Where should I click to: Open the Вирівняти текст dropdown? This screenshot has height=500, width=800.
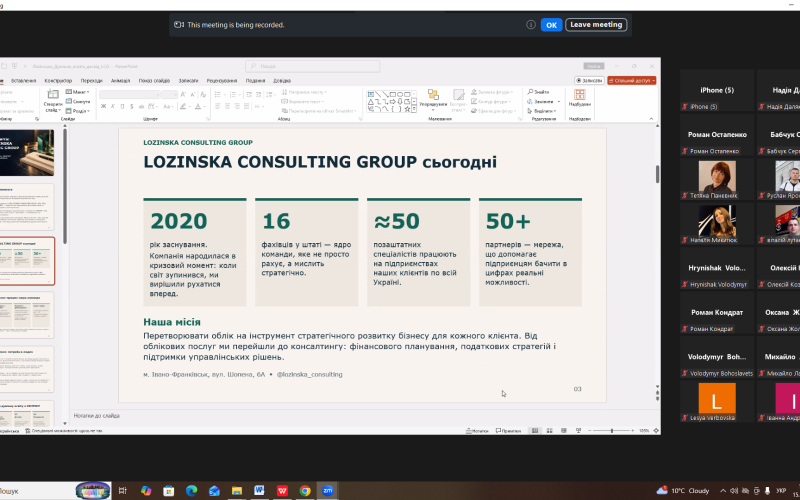tap(305, 102)
